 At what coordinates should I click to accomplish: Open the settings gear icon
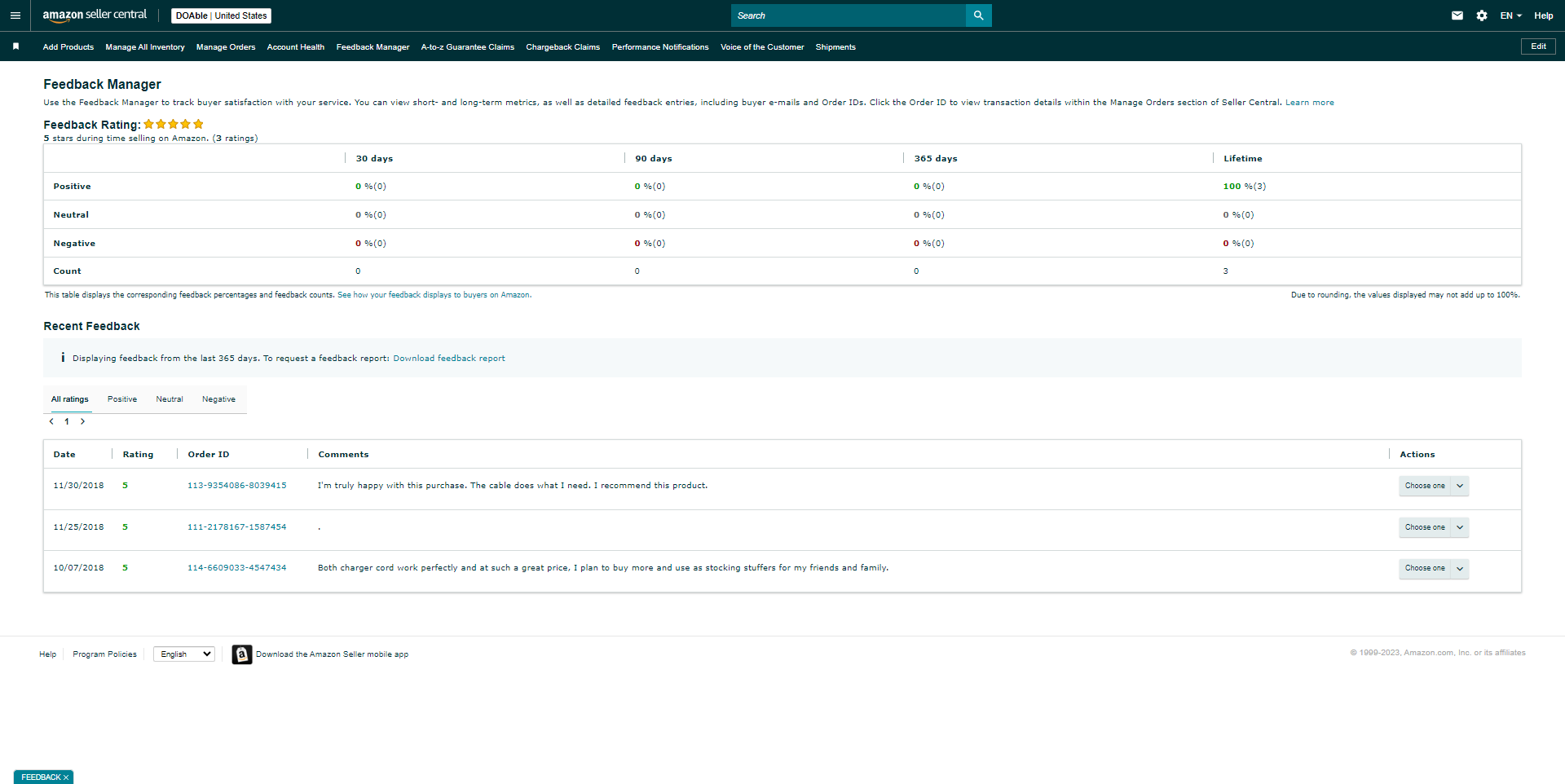point(1482,15)
